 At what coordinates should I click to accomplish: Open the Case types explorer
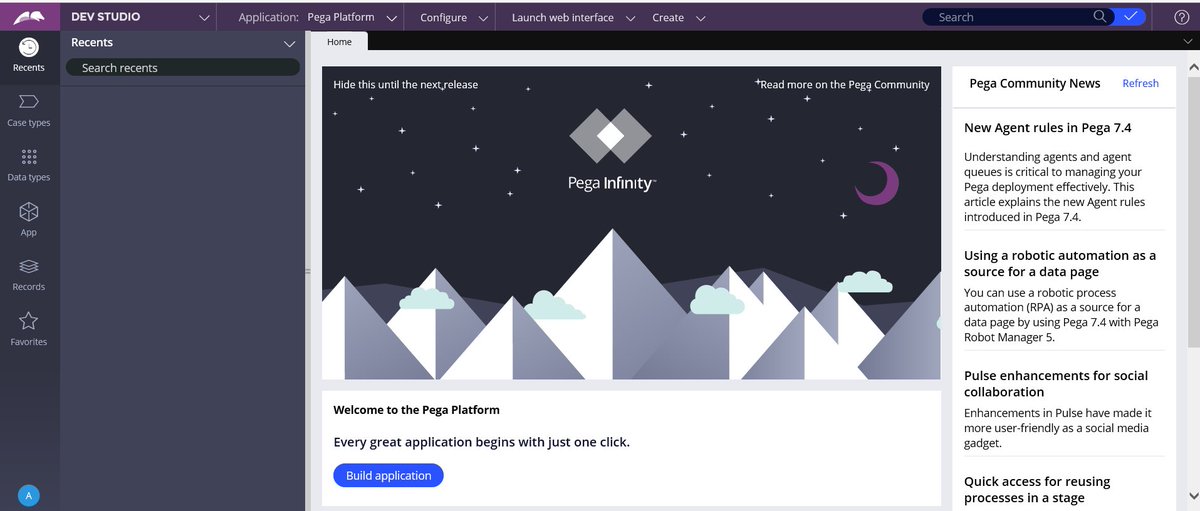click(x=29, y=110)
